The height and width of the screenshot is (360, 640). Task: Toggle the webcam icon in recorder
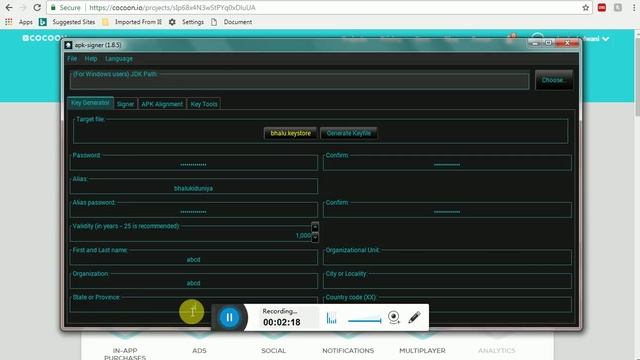click(394, 317)
